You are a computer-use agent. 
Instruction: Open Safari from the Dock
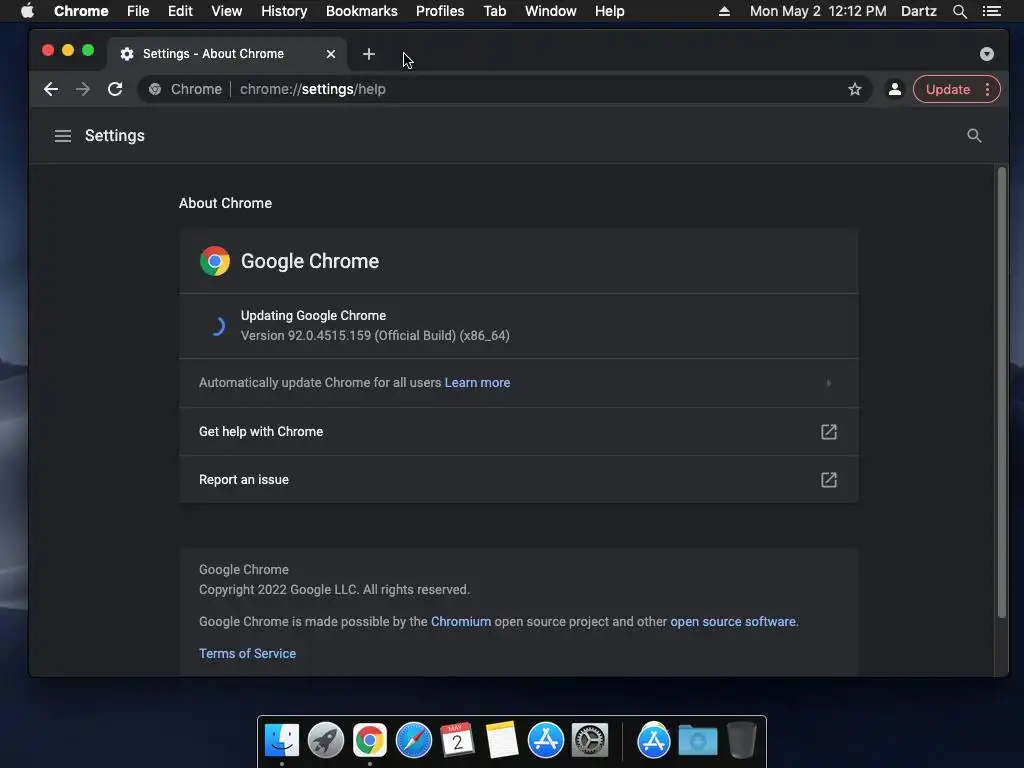tap(414, 741)
